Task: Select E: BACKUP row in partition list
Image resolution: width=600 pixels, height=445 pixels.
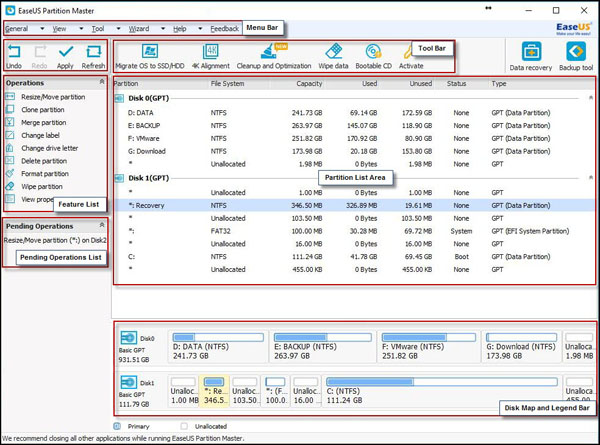Action: pos(354,126)
